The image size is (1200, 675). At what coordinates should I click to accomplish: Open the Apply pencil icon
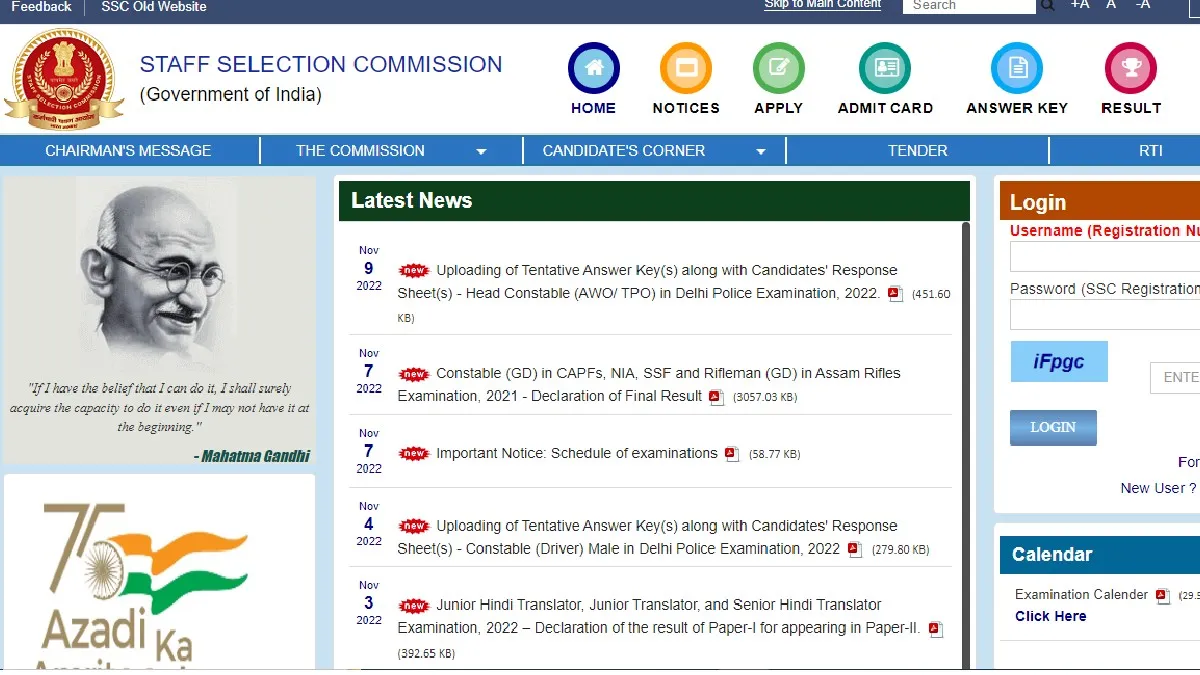click(778, 69)
